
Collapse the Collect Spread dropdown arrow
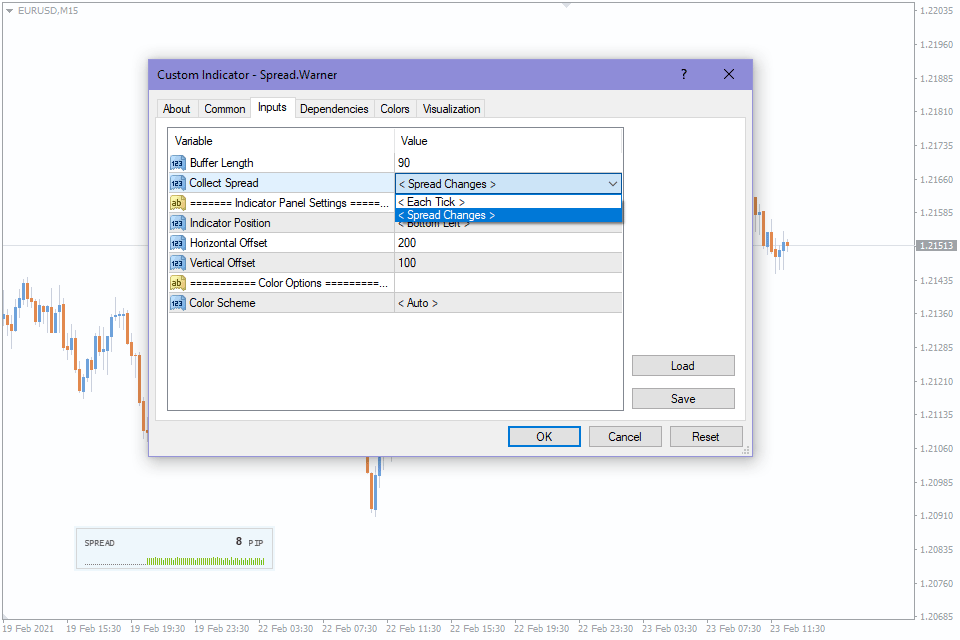point(612,184)
